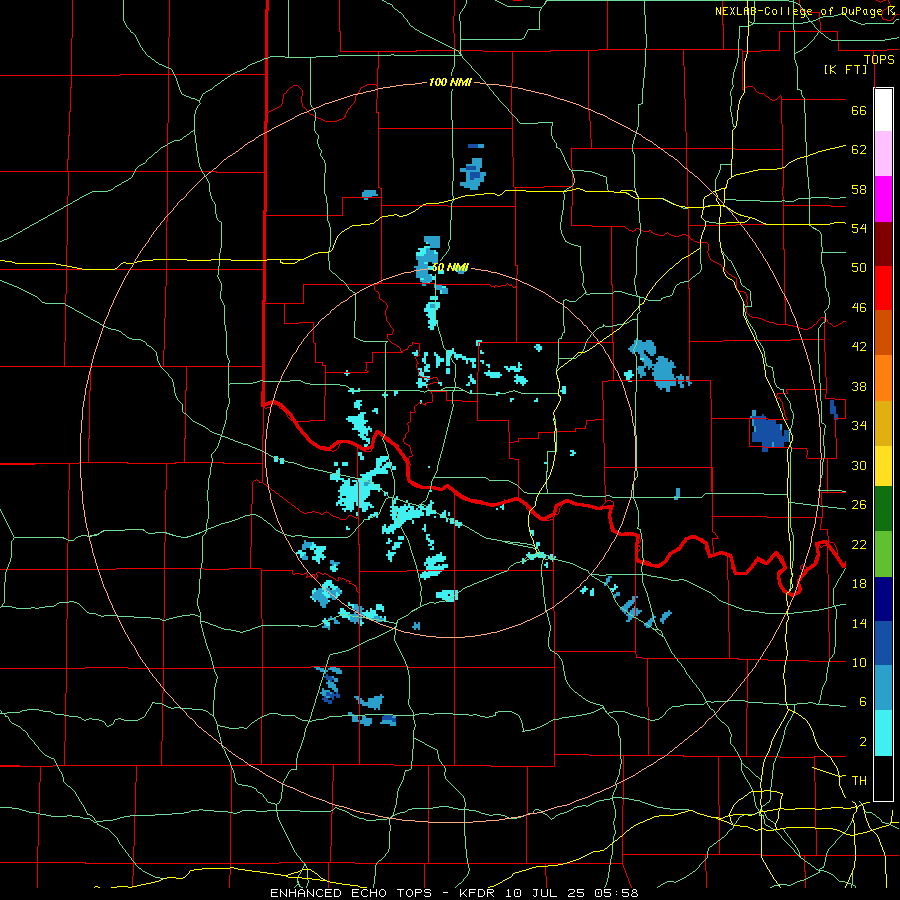Click the 34 value on the legend

click(859, 426)
